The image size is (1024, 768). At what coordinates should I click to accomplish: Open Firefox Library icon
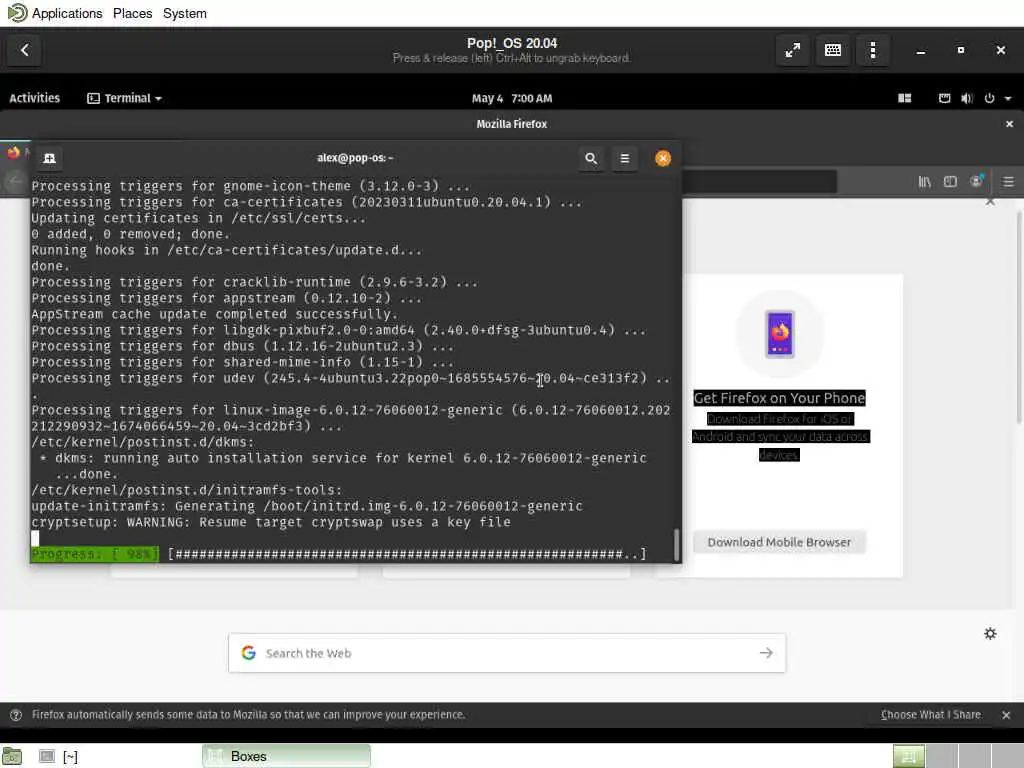coord(925,182)
